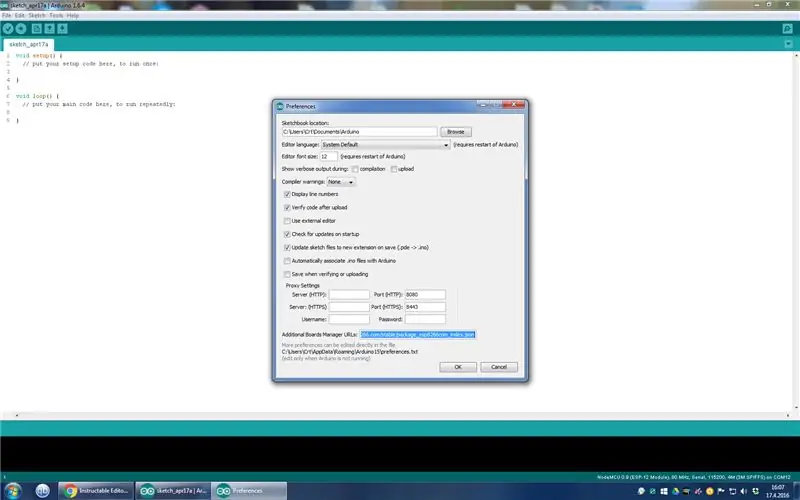Click the Open sketch toolbar icon
The width and height of the screenshot is (800, 500).
tap(49, 28)
